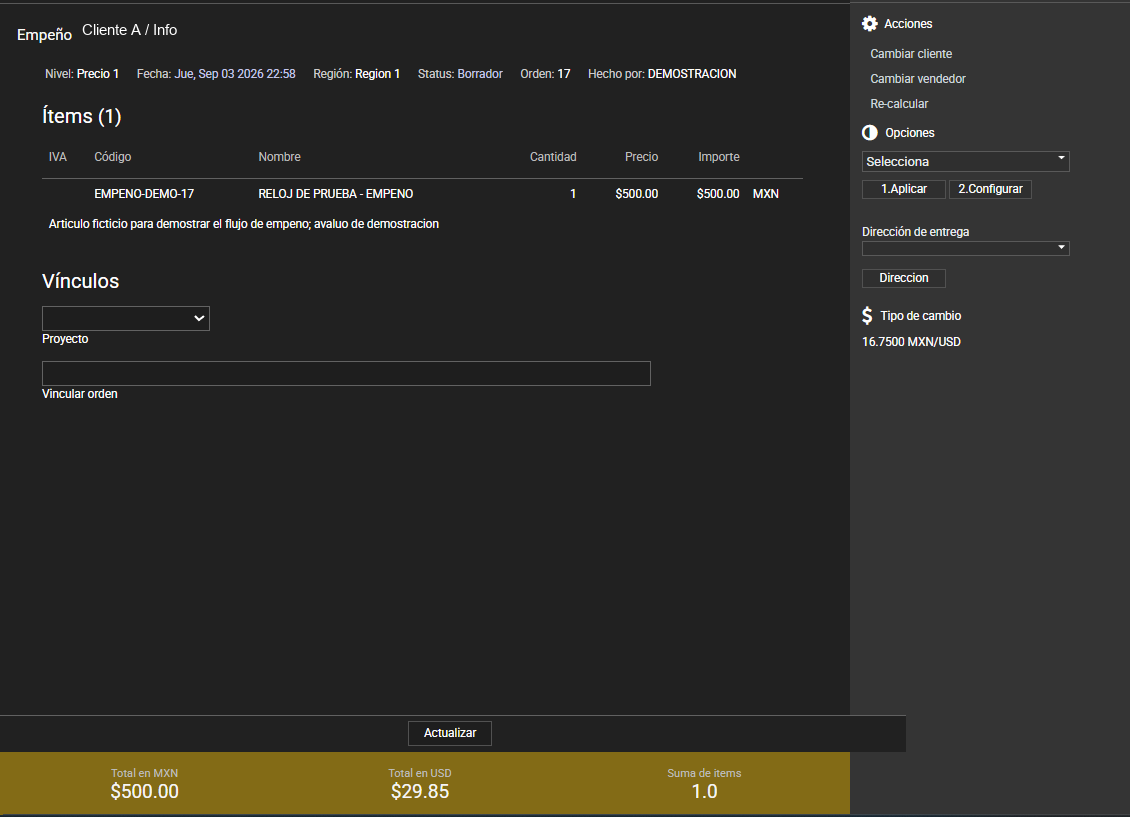Click the Orden: 17 text
This screenshot has width=1130, height=817.
tap(546, 74)
